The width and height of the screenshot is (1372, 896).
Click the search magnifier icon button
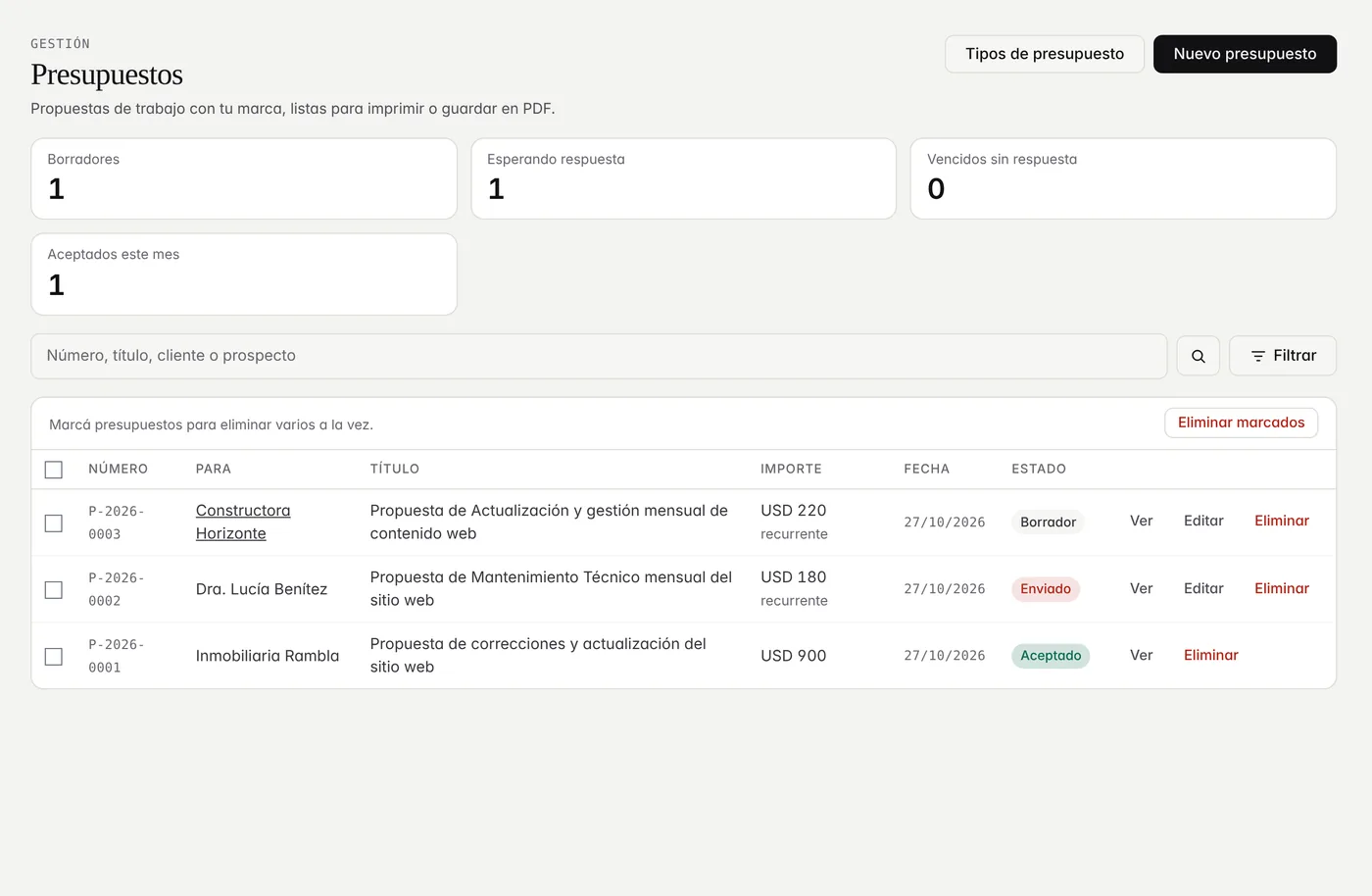pos(1198,356)
